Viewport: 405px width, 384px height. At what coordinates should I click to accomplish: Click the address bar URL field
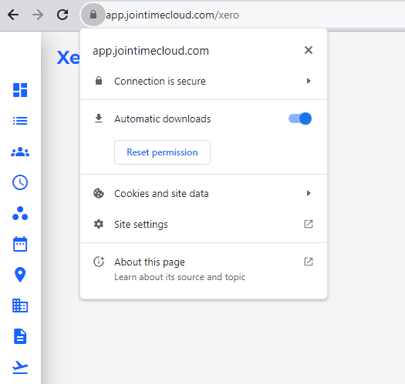(x=253, y=15)
